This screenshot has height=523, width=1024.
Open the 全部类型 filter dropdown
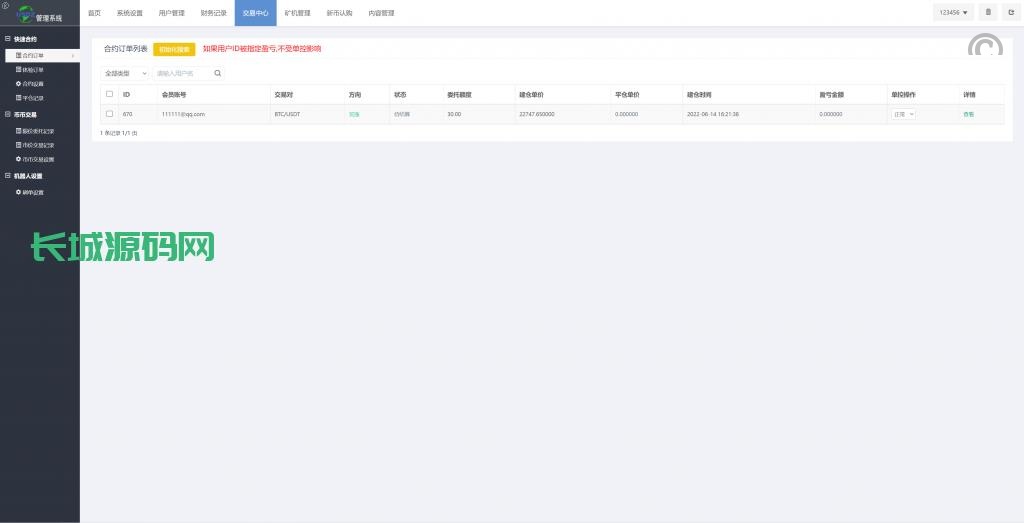click(125, 73)
